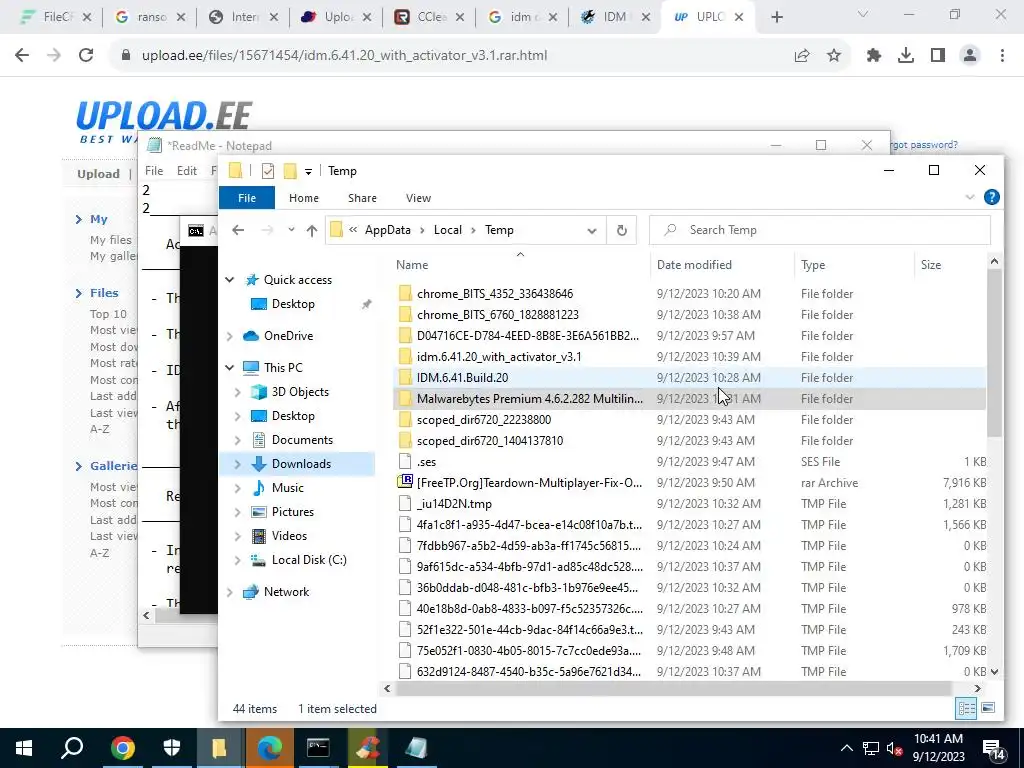
Task: Open a new Chrome tab with plus
Action: pyautogui.click(x=776, y=18)
